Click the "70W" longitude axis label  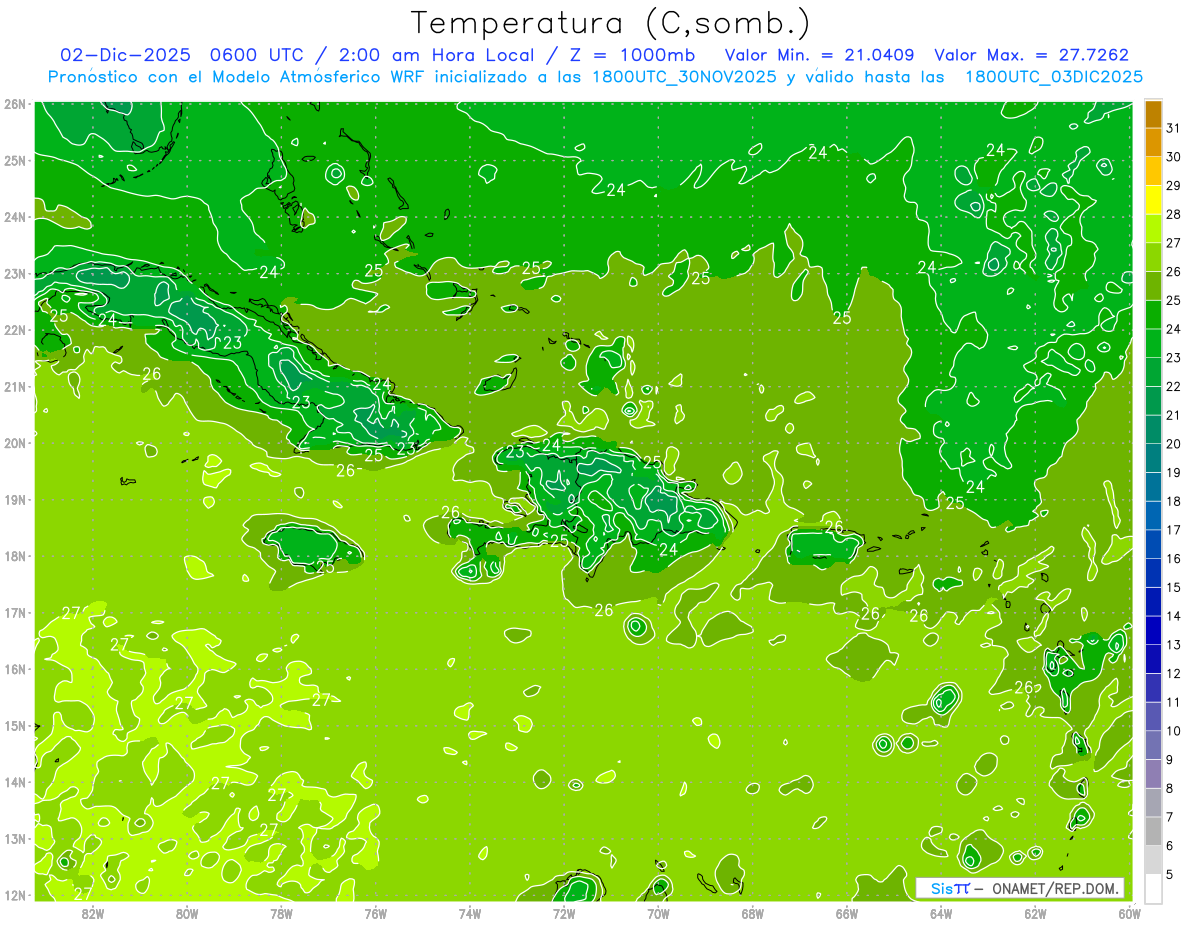click(658, 913)
